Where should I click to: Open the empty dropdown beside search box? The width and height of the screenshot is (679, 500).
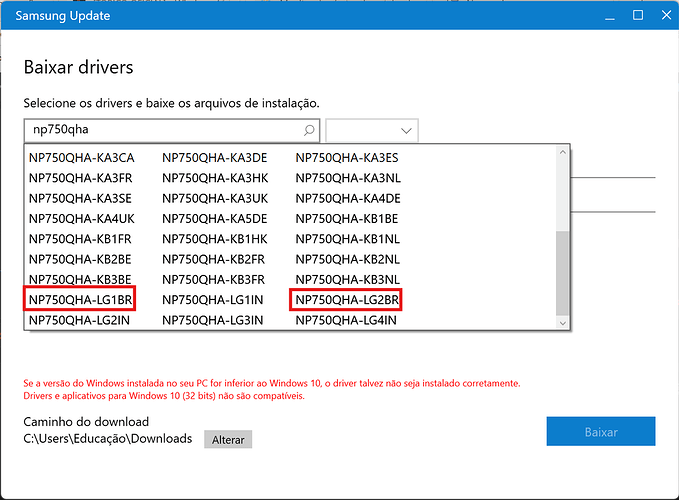tap(372, 130)
